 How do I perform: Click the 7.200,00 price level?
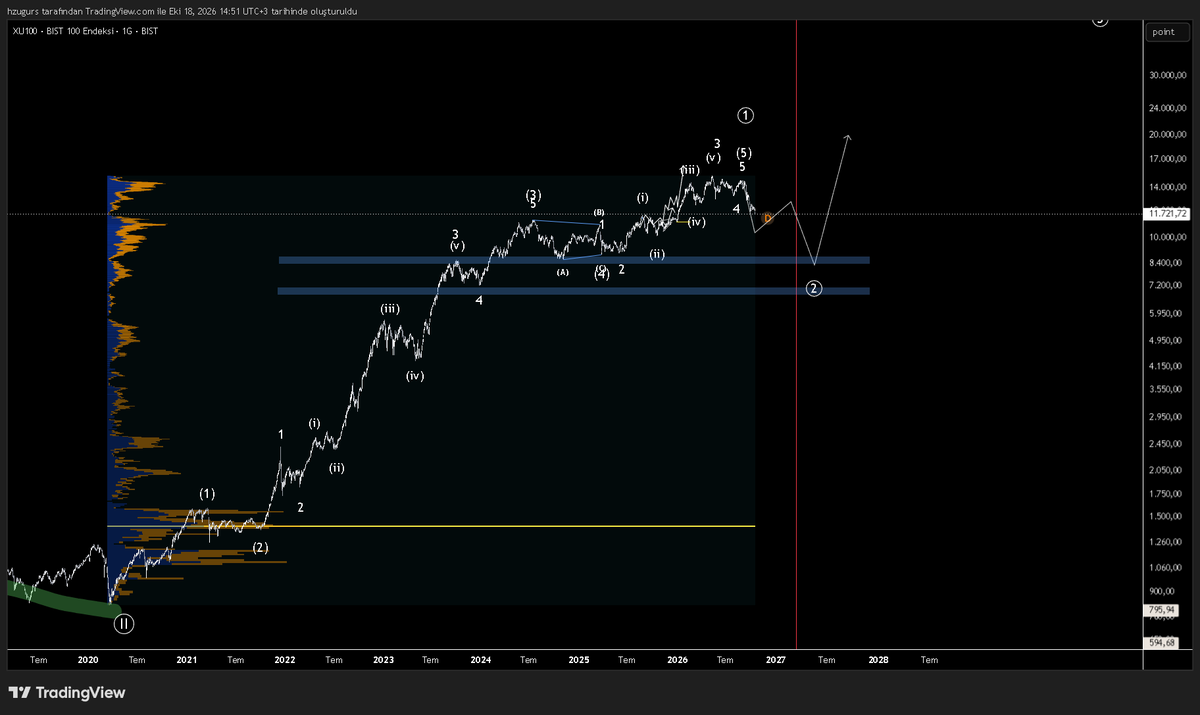[x=1168, y=286]
